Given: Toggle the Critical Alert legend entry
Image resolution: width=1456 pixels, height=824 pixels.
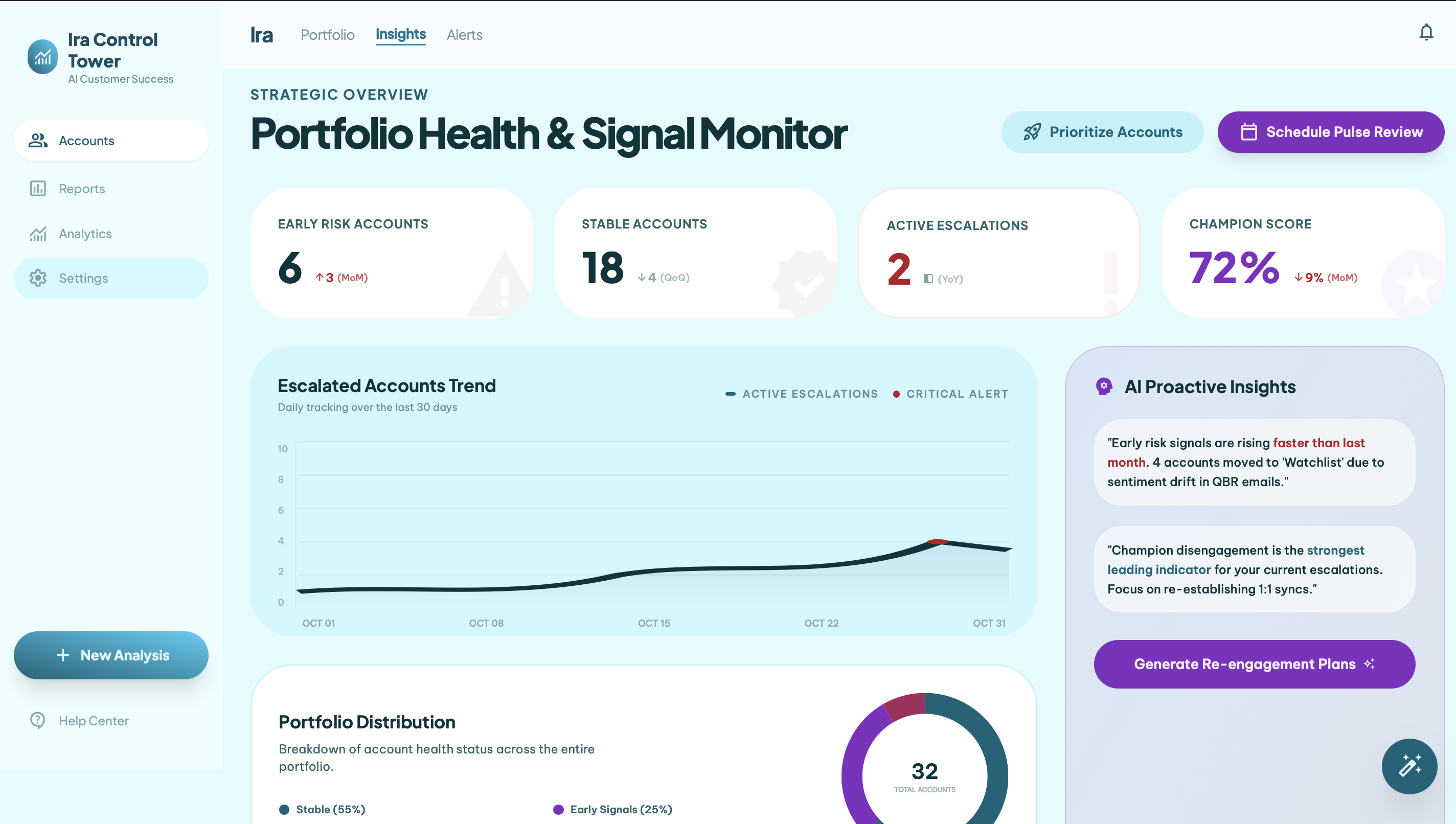Looking at the screenshot, I should pyautogui.click(x=951, y=394).
